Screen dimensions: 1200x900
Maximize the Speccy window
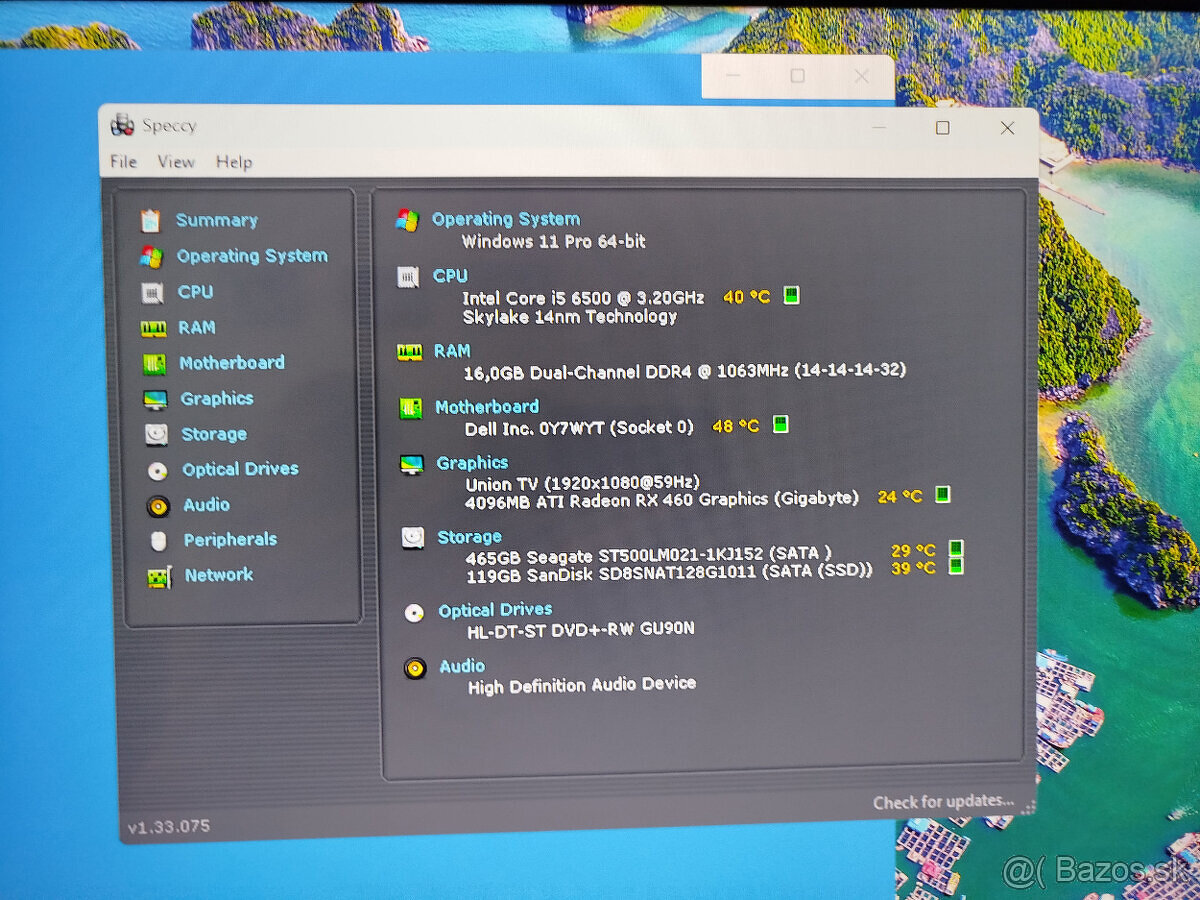(x=942, y=128)
